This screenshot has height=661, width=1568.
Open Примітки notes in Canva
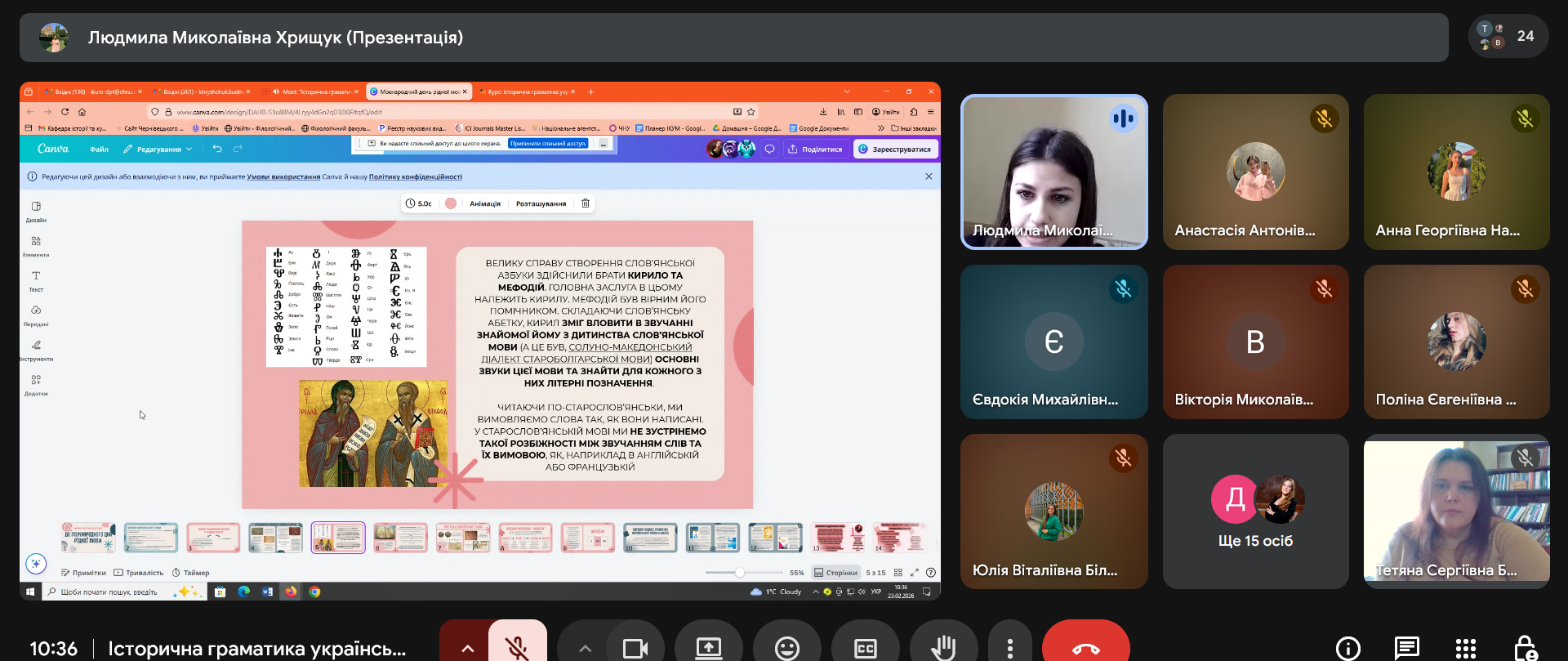point(83,573)
